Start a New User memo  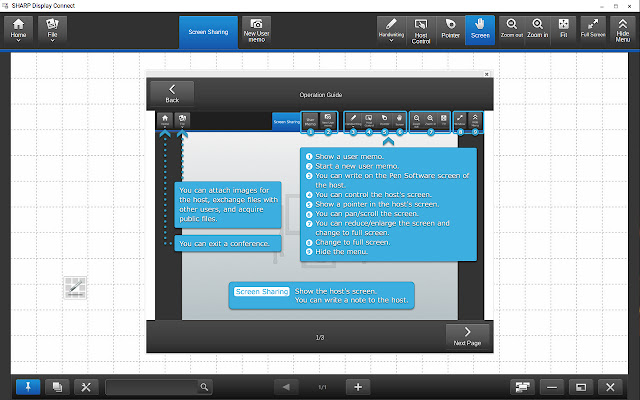tap(256, 30)
